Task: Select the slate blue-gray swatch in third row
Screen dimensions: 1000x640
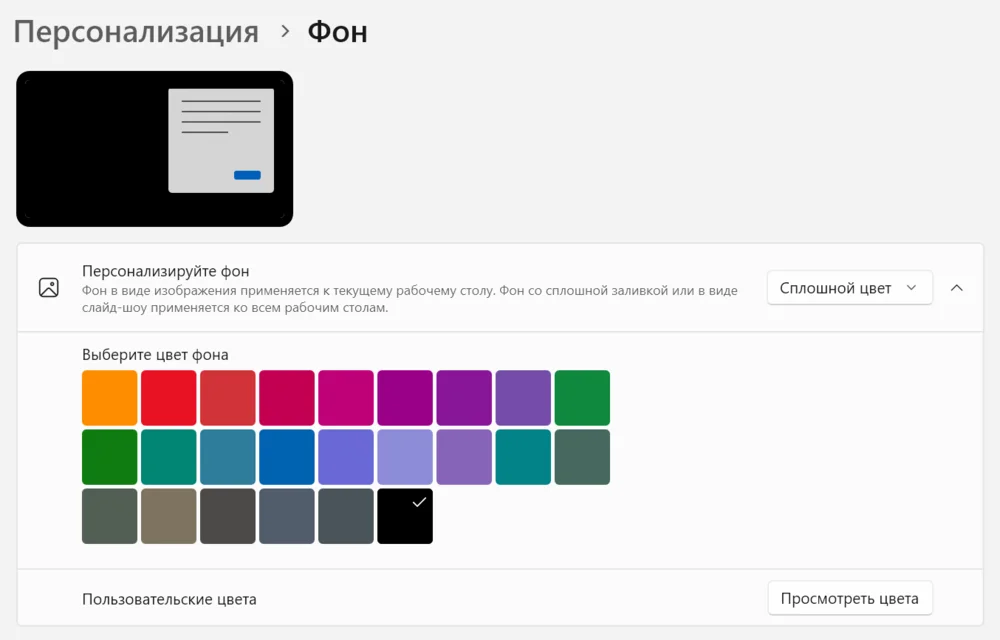Action: 287,516
